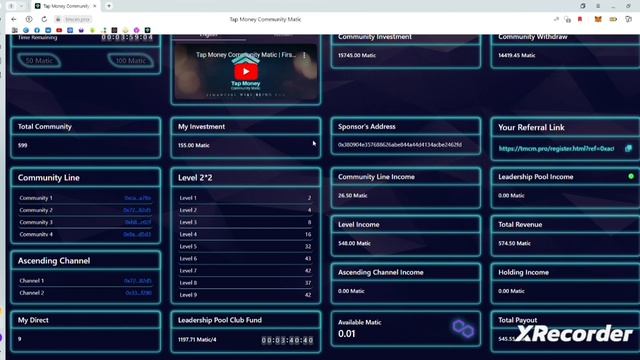Click the My Direct count 9
640x360 pixels.
pyautogui.click(x=20, y=339)
